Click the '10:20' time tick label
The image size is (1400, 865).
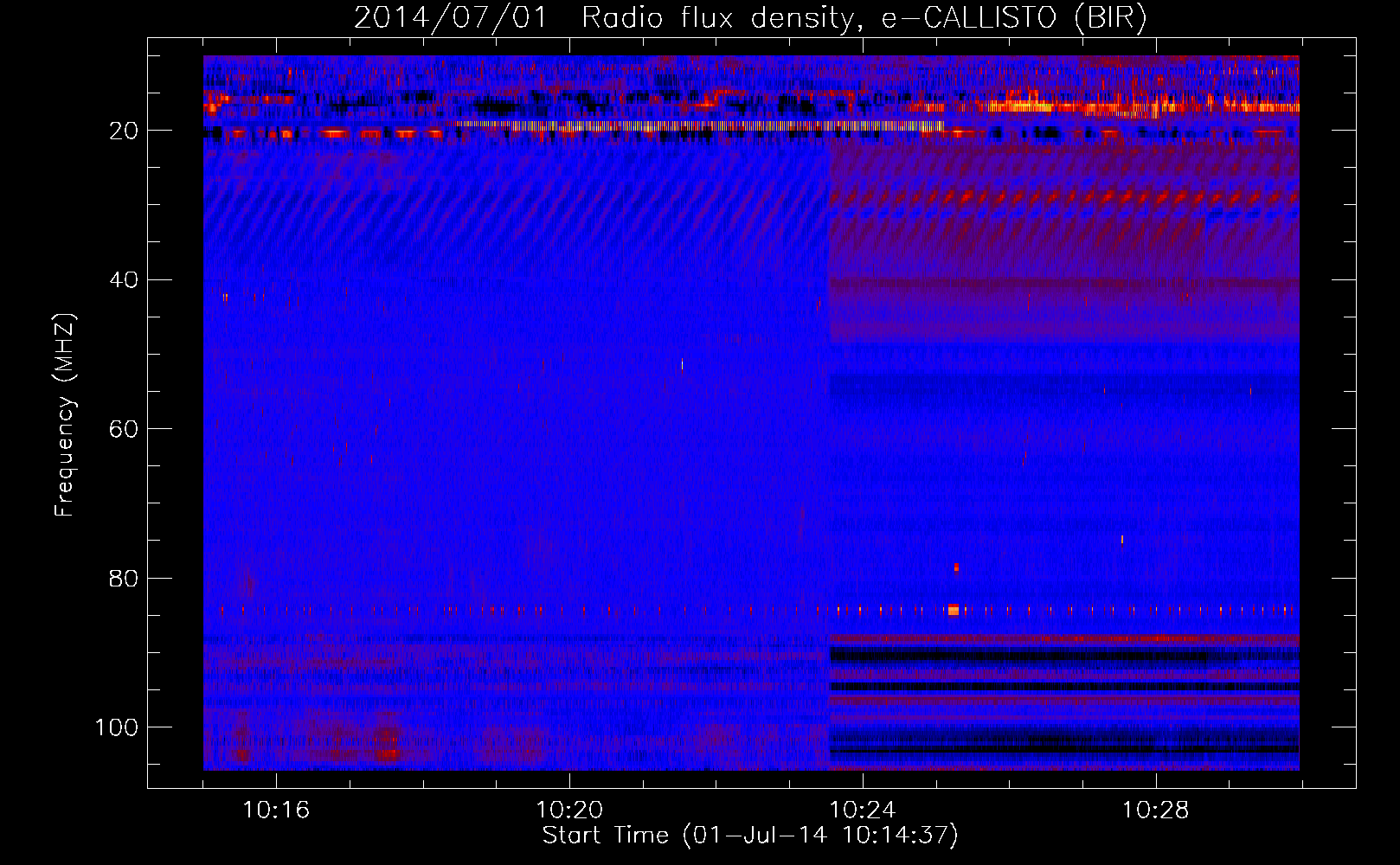coord(569,810)
